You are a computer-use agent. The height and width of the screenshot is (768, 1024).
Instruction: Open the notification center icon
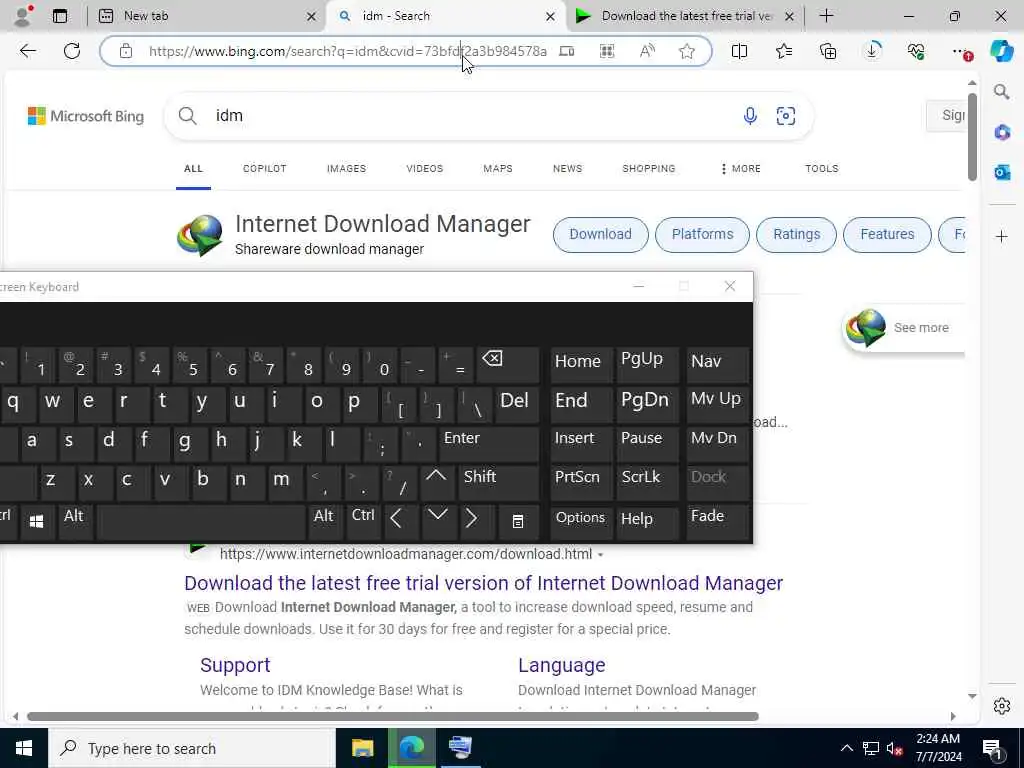coord(992,748)
